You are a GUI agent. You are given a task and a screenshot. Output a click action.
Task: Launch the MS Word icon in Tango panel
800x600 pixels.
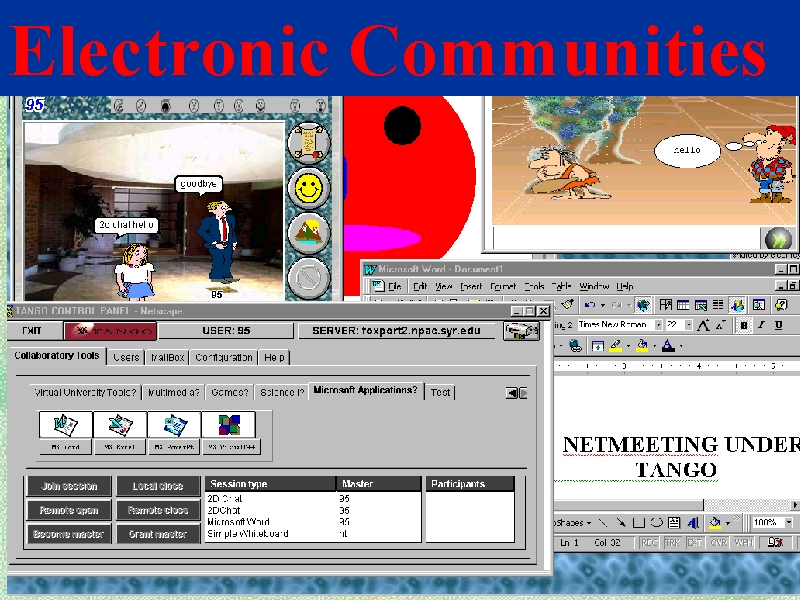click(x=66, y=425)
